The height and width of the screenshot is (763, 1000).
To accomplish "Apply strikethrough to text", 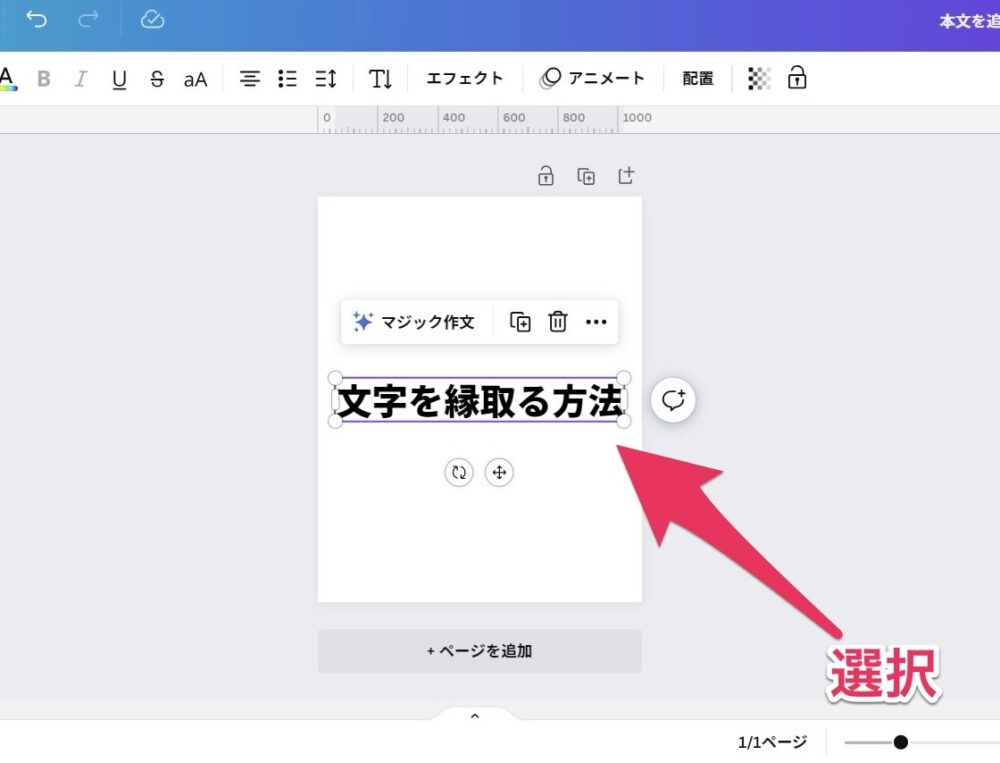I will 157,79.
